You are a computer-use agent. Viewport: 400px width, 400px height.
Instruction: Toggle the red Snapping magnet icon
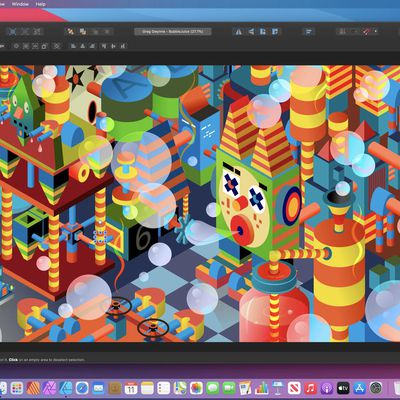coord(366,32)
